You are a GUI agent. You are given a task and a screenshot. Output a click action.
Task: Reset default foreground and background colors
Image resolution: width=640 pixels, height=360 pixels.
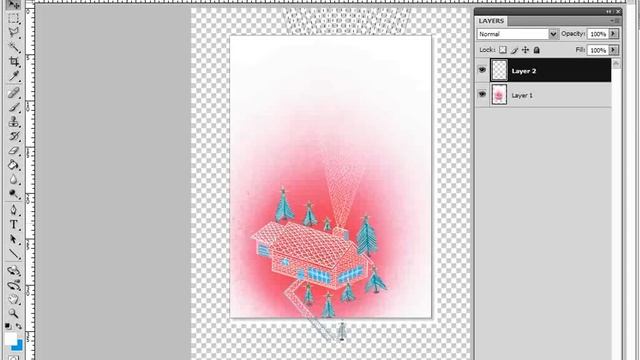click(8, 326)
